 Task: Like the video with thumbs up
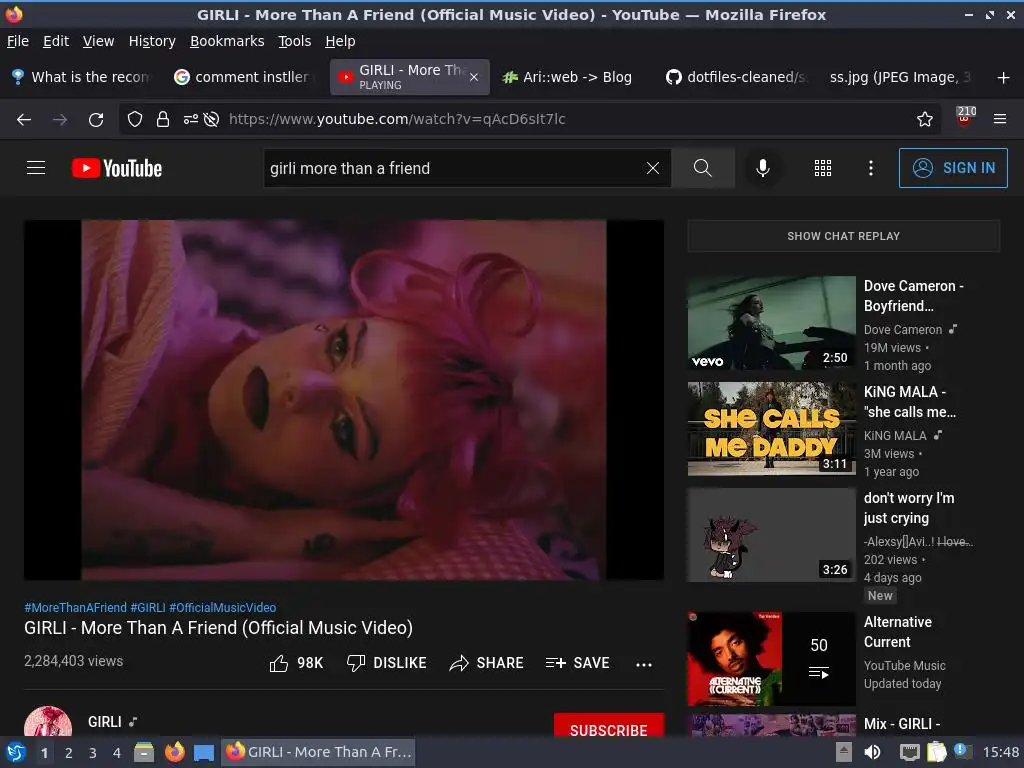point(296,663)
